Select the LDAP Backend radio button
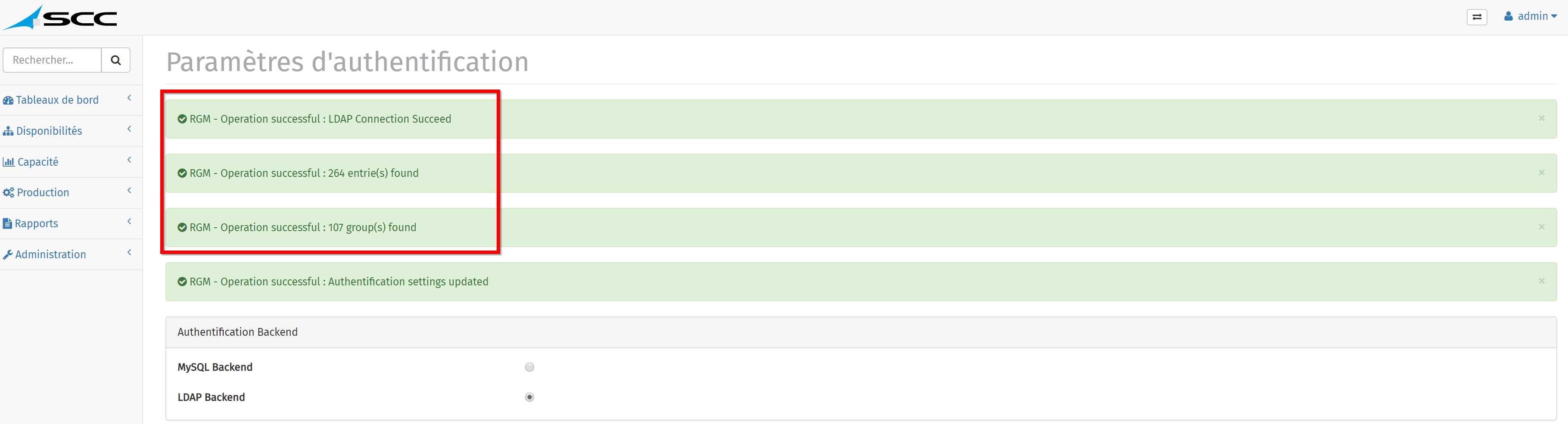The image size is (1568, 424). [x=529, y=397]
